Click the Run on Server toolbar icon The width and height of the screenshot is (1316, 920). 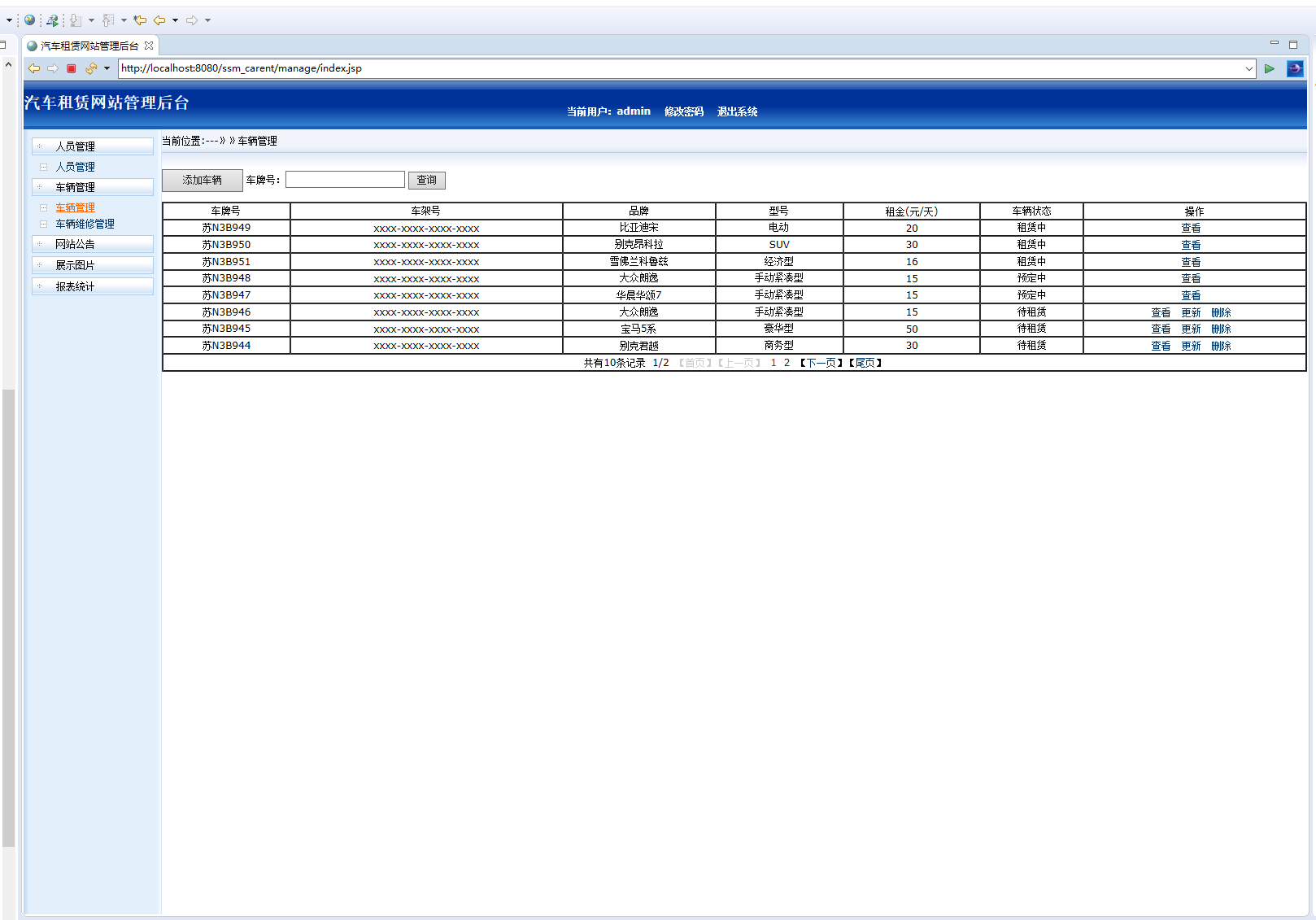pos(52,20)
